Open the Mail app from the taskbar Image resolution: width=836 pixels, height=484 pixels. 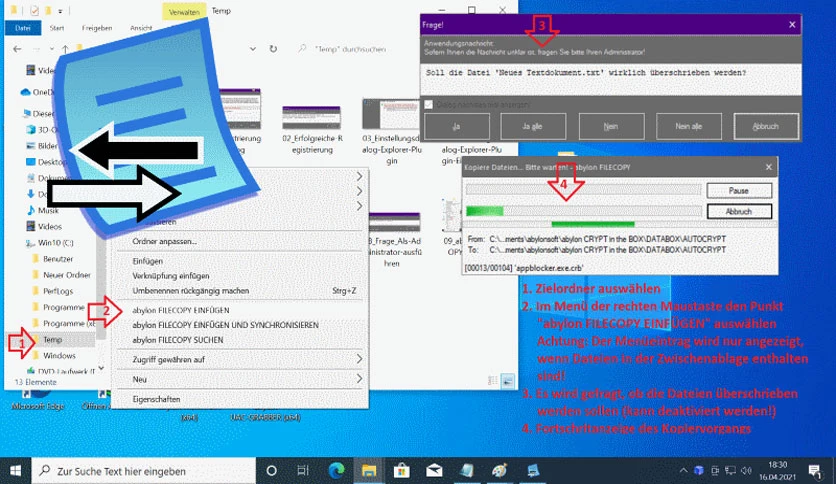click(x=434, y=471)
